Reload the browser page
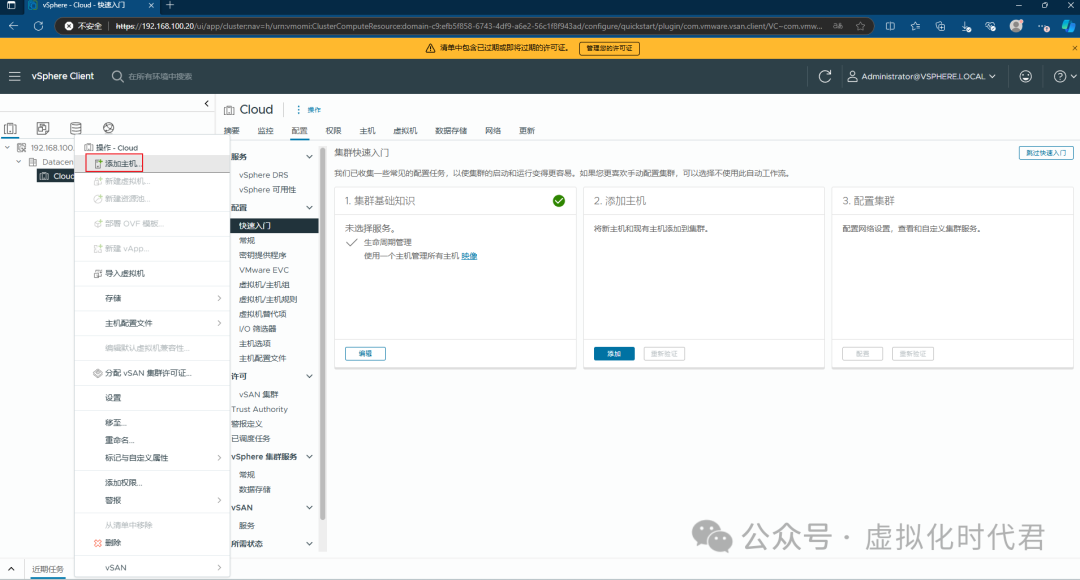This screenshot has height=580, width=1080. pos(39,26)
